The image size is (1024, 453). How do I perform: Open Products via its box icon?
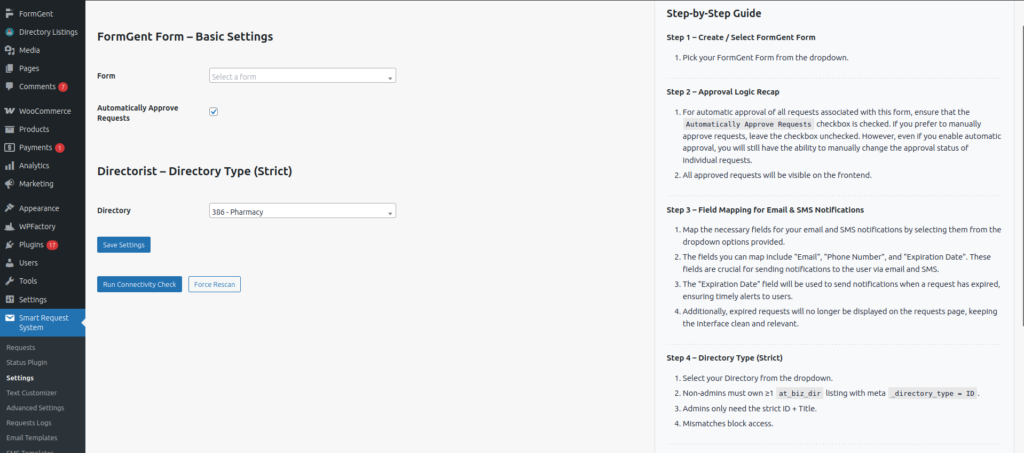tap(9, 129)
